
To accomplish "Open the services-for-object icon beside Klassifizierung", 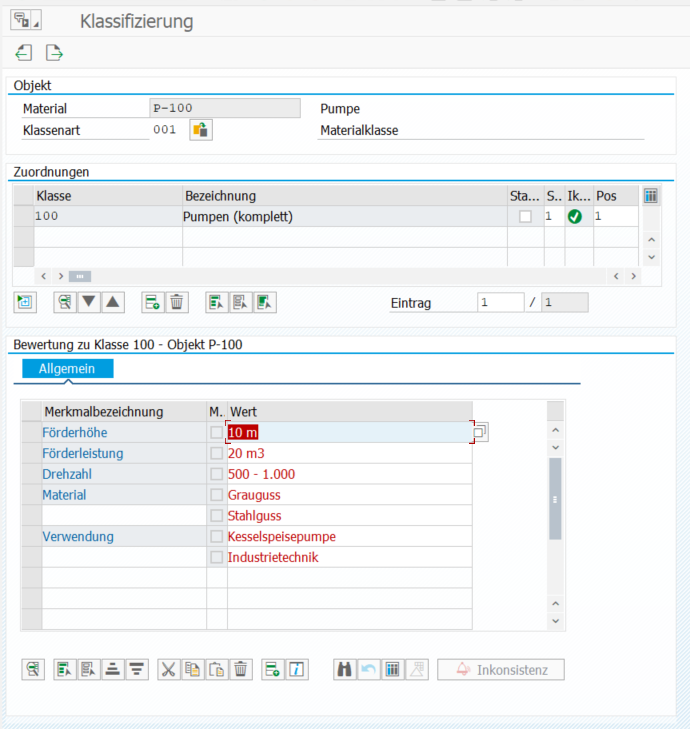I will click(26, 20).
